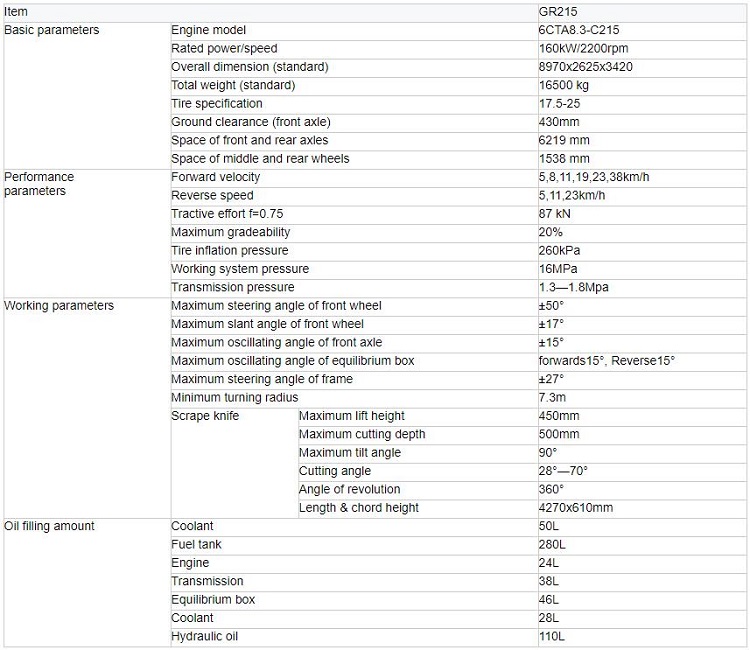Screen dimensions: 750x650
Task: Click the Forward velocity speed values
Action: [594, 177]
